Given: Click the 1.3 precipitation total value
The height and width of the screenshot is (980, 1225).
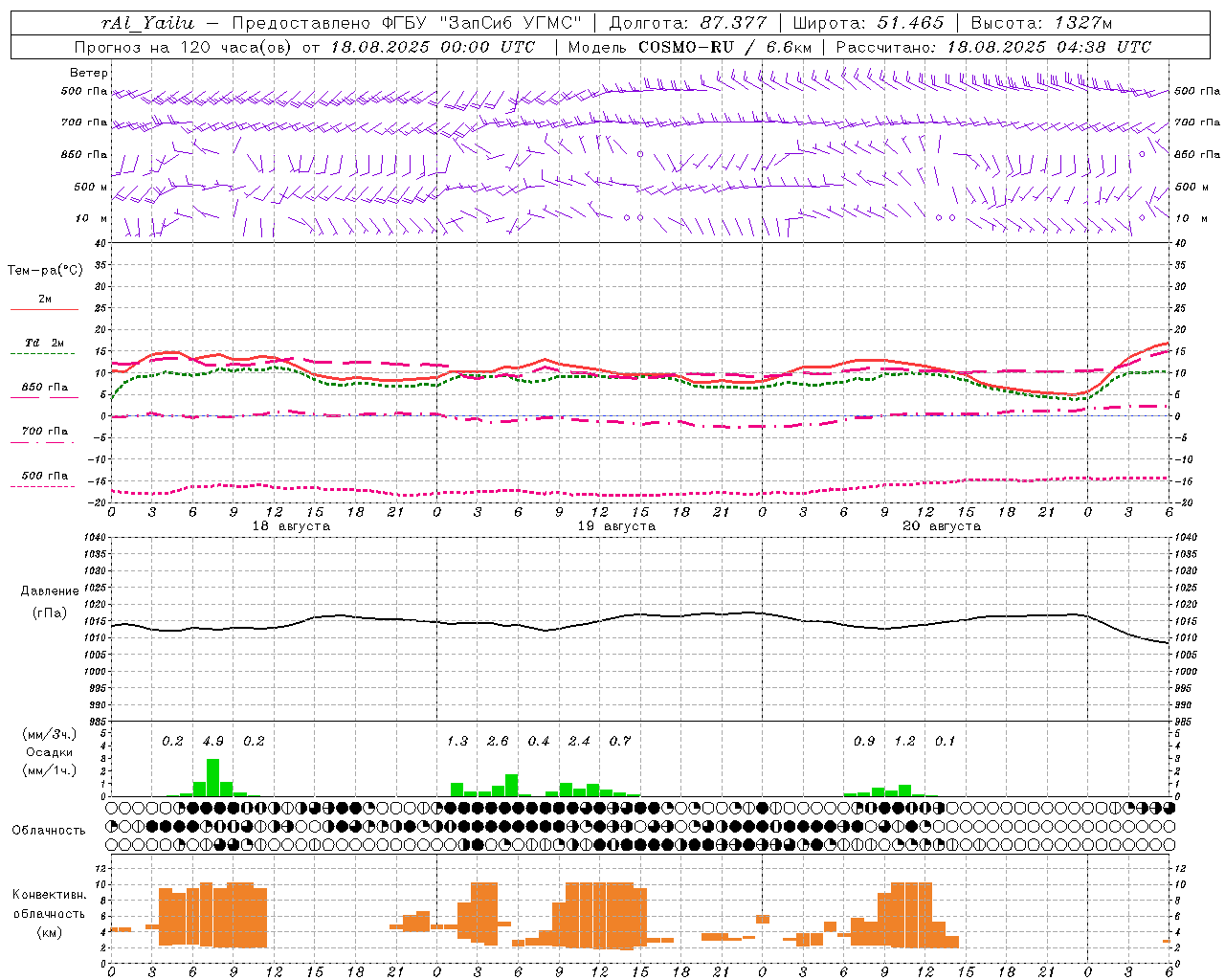Looking at the screenshot, I should 457,741.
